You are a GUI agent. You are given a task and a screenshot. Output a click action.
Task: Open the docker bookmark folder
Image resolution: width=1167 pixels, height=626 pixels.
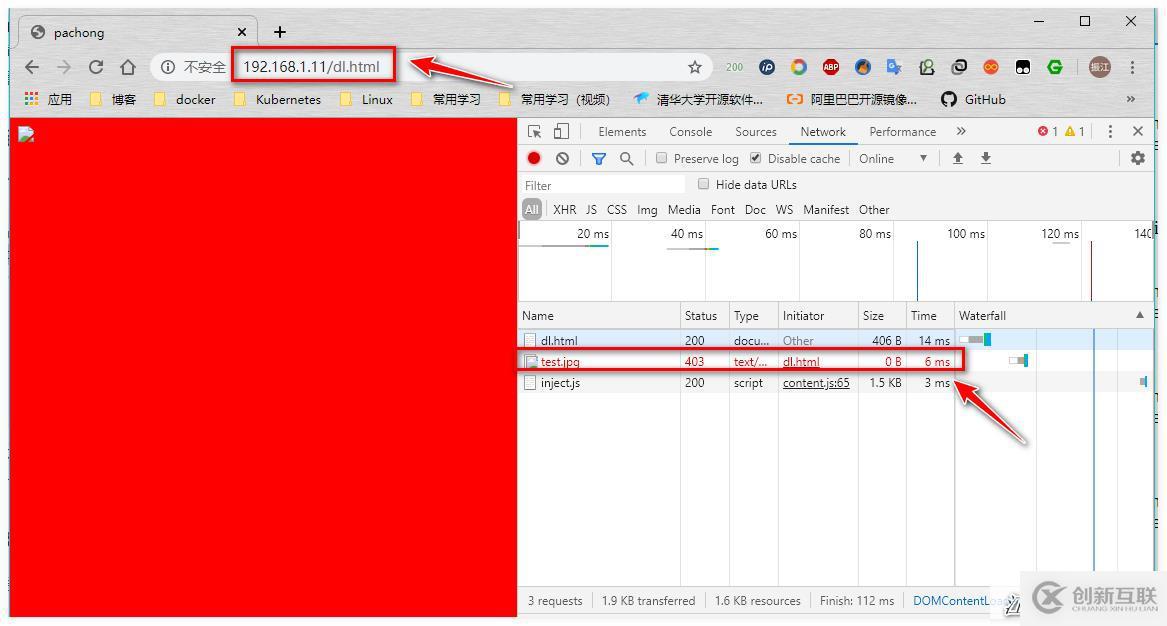point(185,99)
